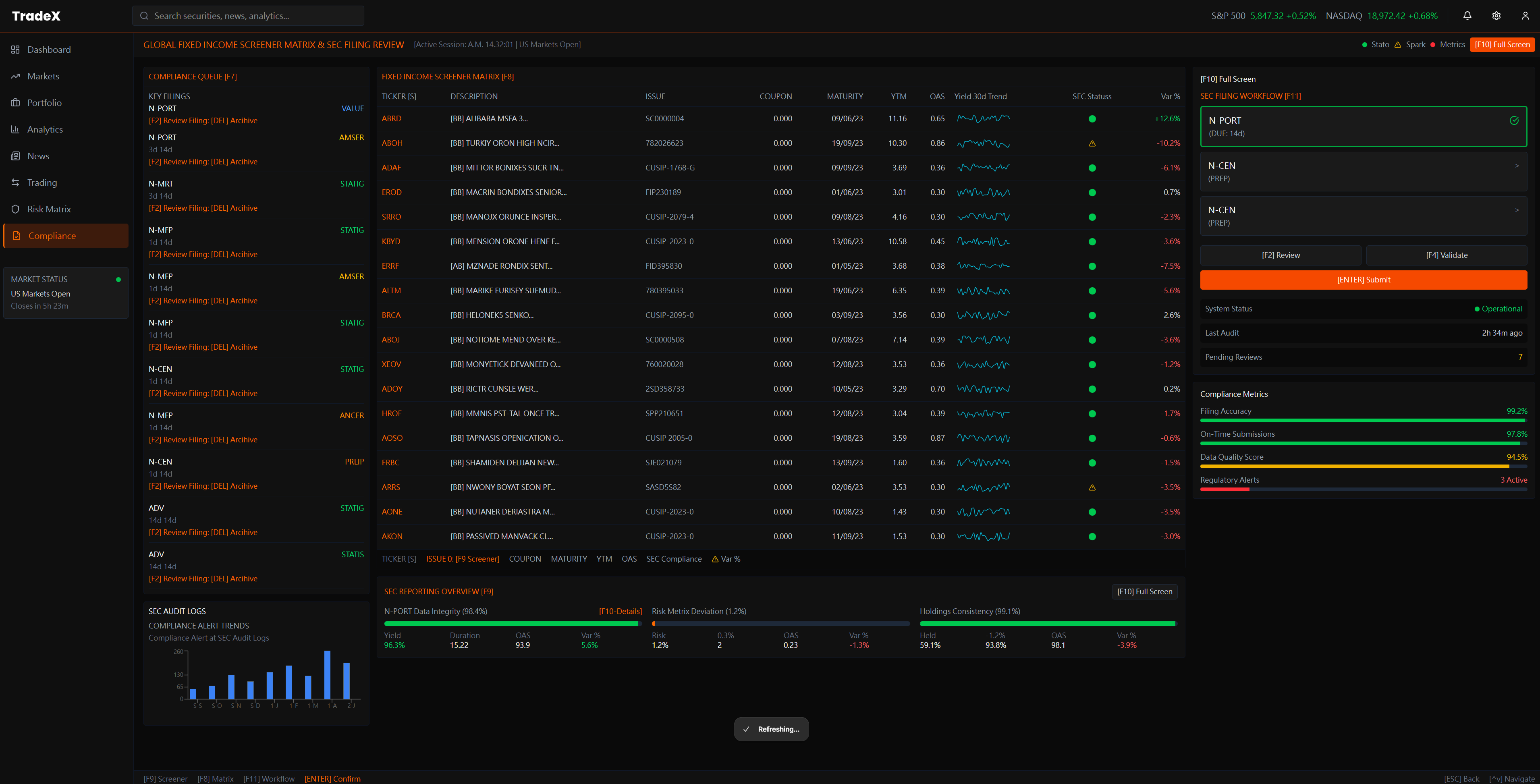The height and width of the screenshot is (784, 1540).
Task: Click the Analytics bar-chart icon
Action: click(x=16, y=129)
